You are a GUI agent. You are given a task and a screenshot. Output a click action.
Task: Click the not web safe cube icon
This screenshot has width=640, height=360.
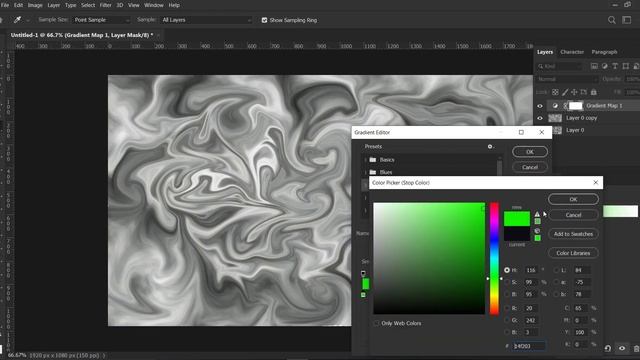(x=537, y=231)
